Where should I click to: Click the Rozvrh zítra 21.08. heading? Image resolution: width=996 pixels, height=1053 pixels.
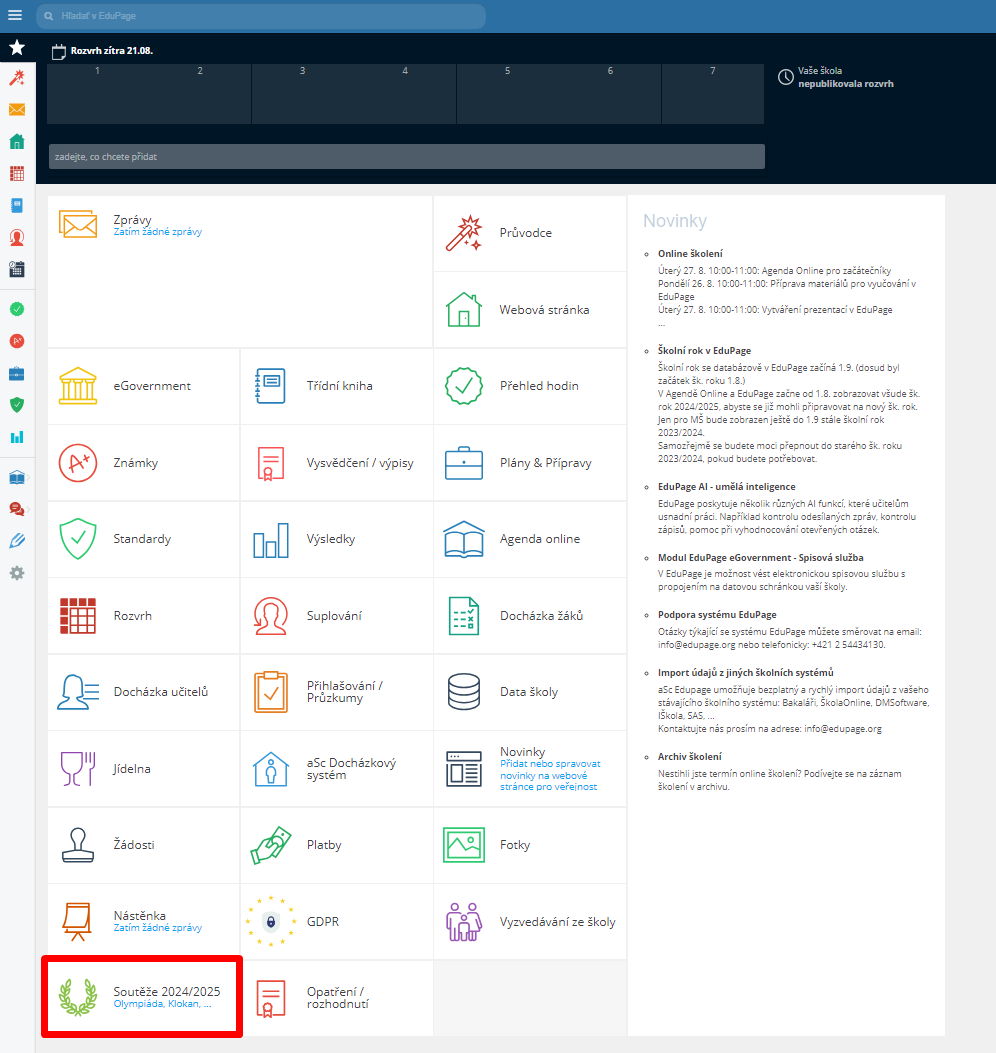(111, 50)
